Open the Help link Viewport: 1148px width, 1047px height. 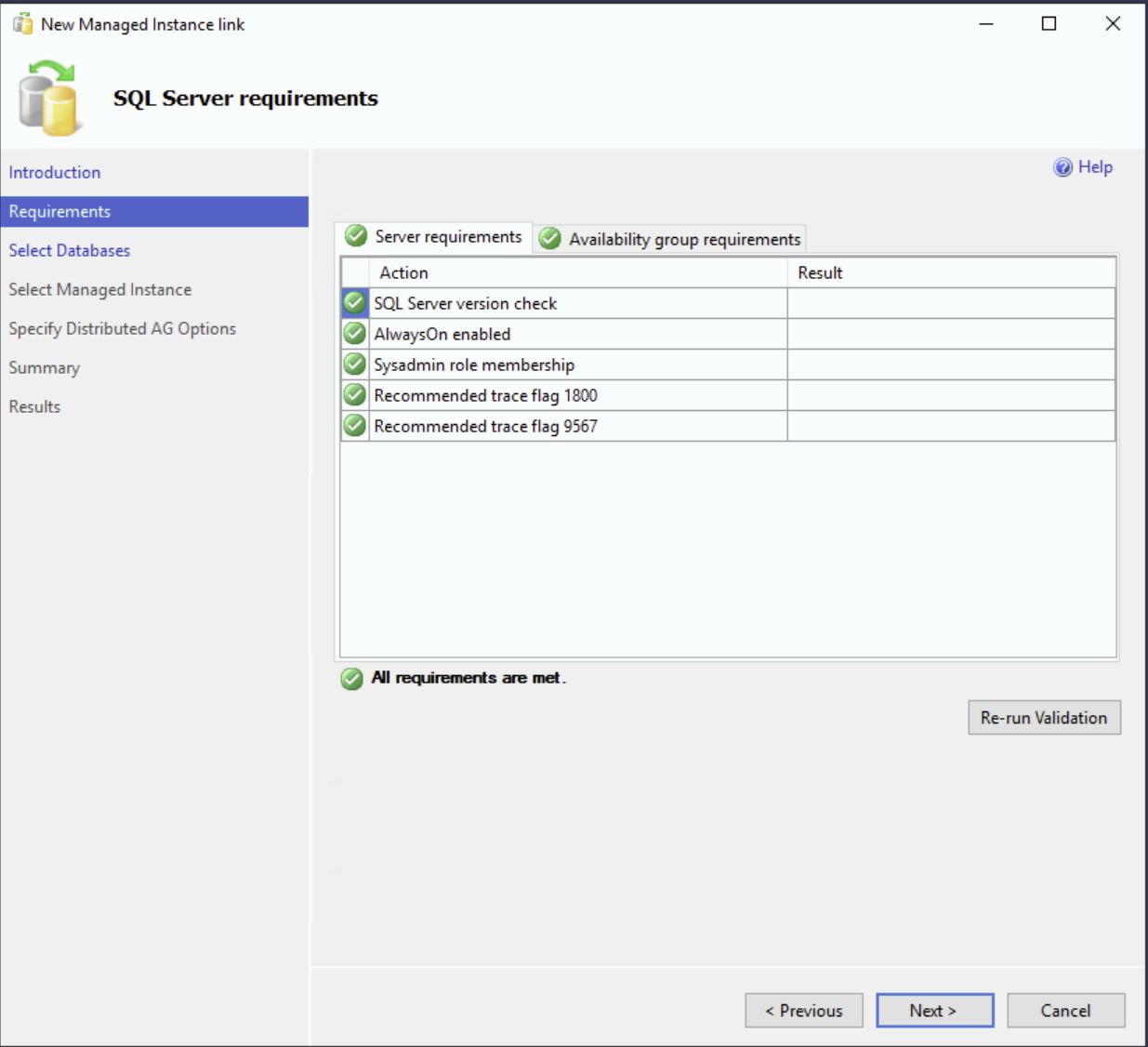pyautogui.click(x=1095, y=167)
